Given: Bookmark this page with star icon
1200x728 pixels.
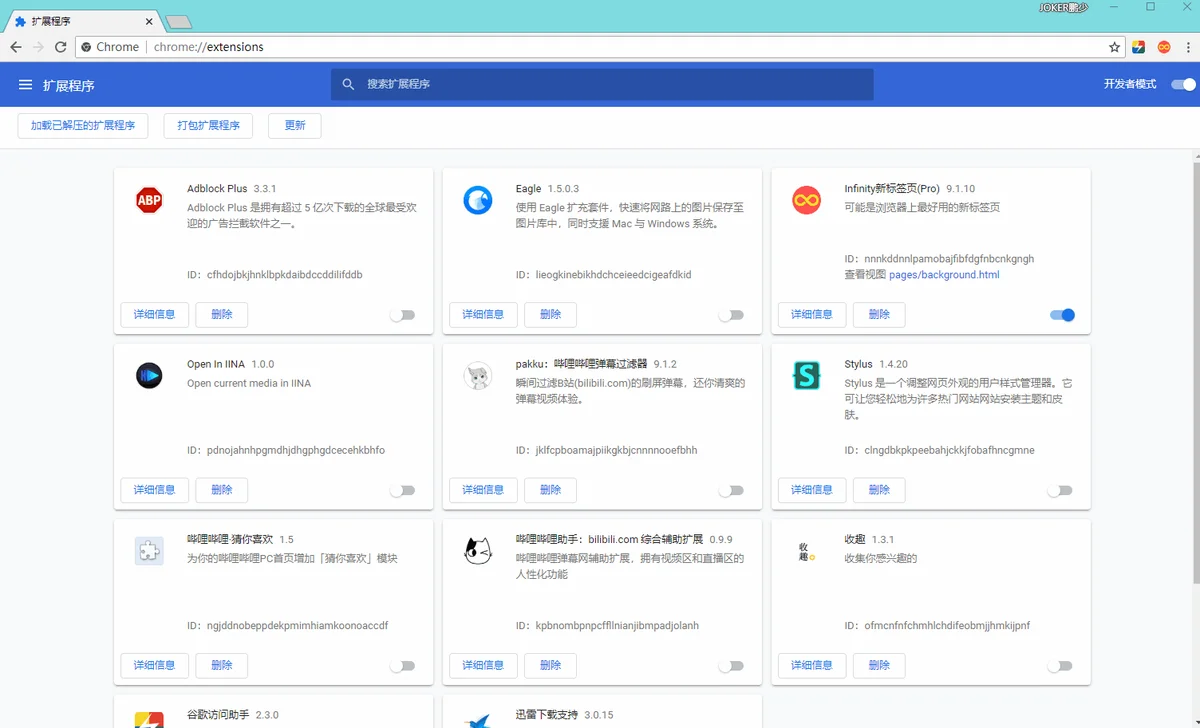Looking at the screenshot, I should [1115, 47].
